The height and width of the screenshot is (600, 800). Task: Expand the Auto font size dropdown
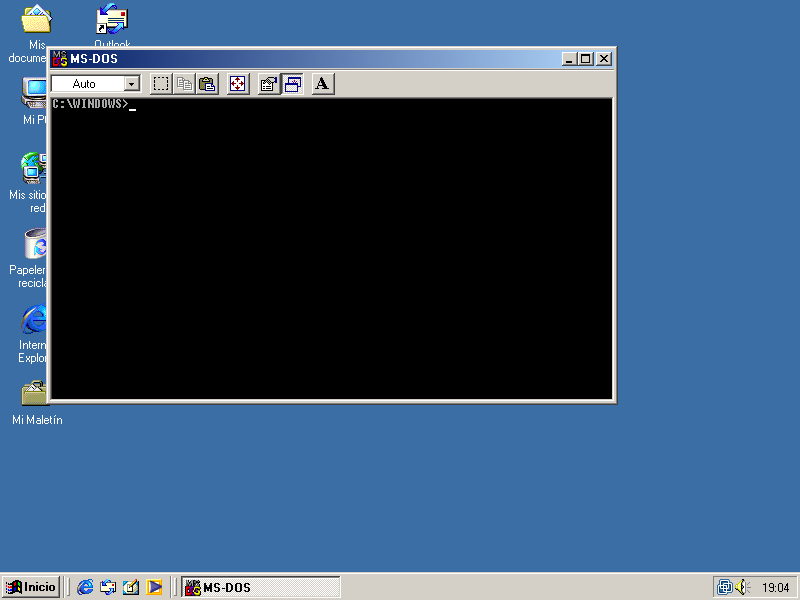(132, 85)
